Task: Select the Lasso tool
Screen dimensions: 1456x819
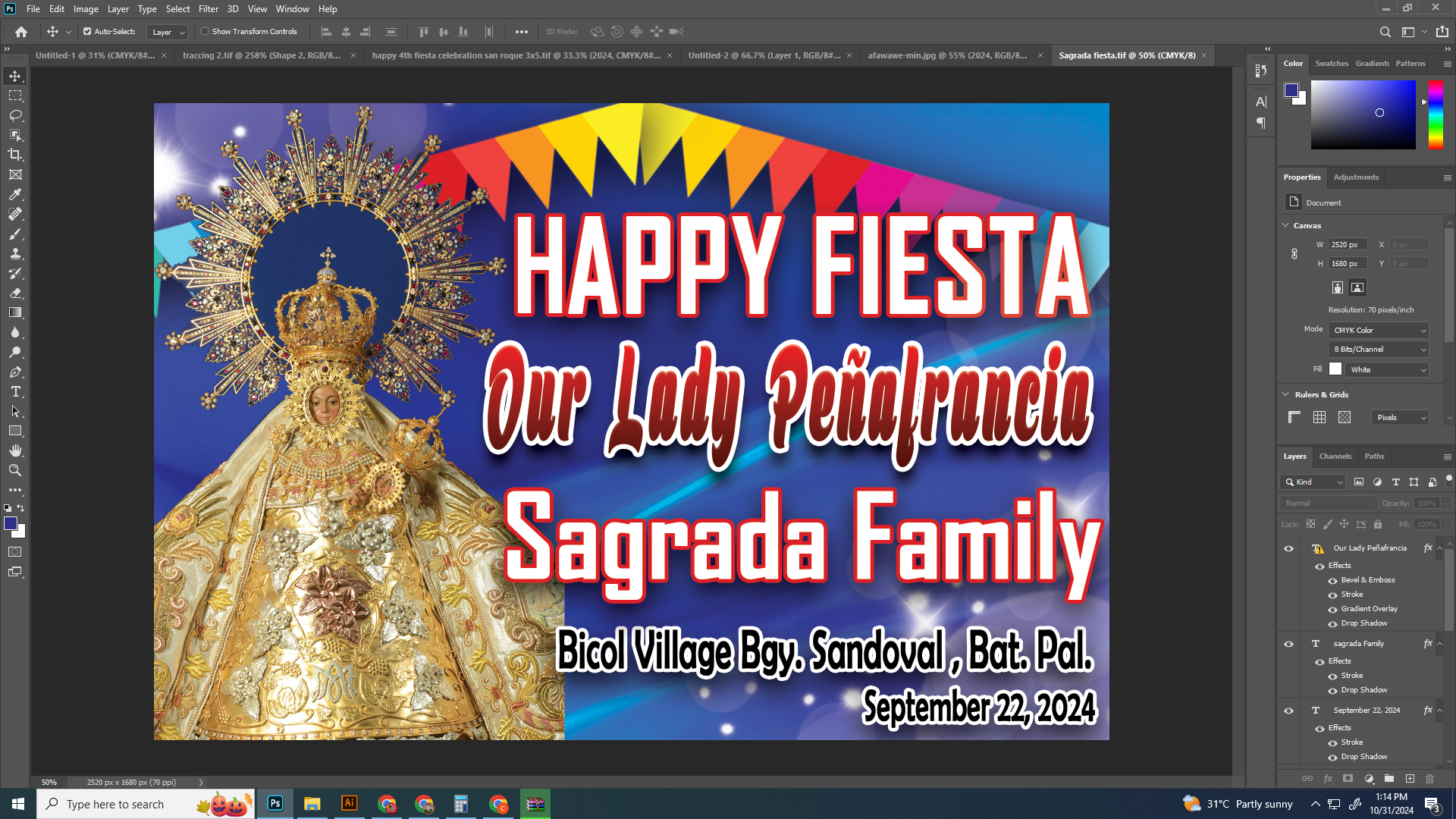Action: [15, 115]
